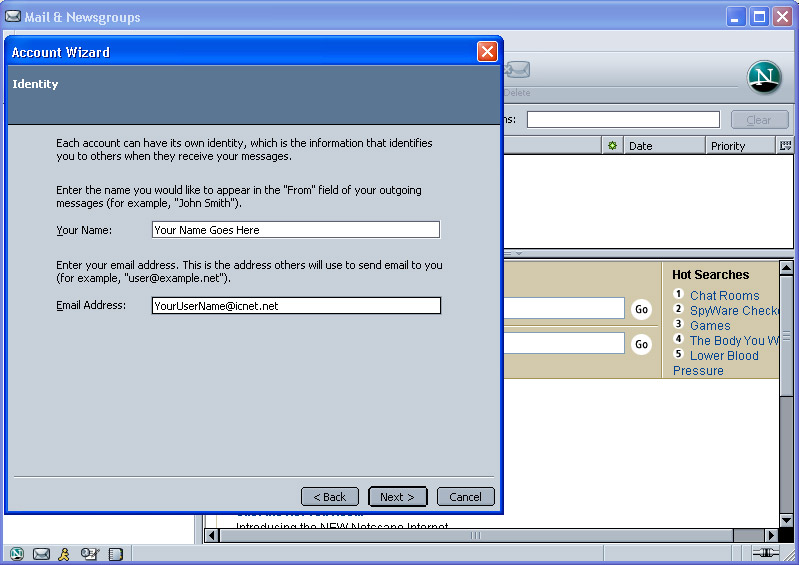Open the Composer icon in the status bar
799x565 pixels.
(x=90, y=553)
